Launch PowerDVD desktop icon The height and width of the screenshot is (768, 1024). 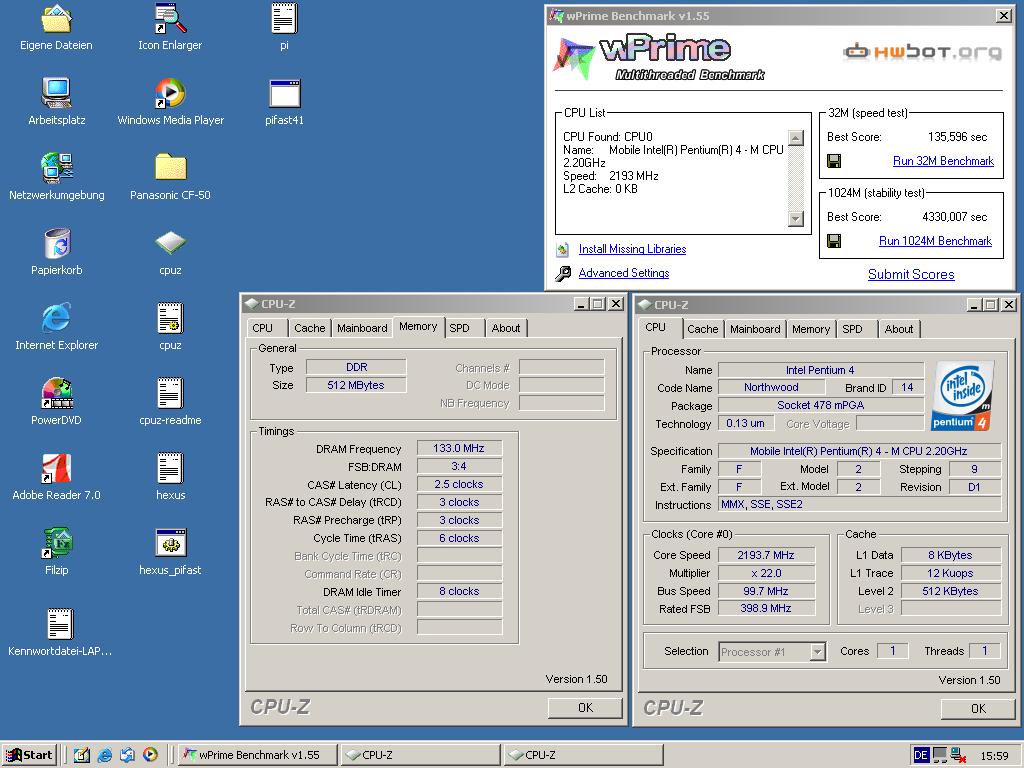[x=56, y=393]
